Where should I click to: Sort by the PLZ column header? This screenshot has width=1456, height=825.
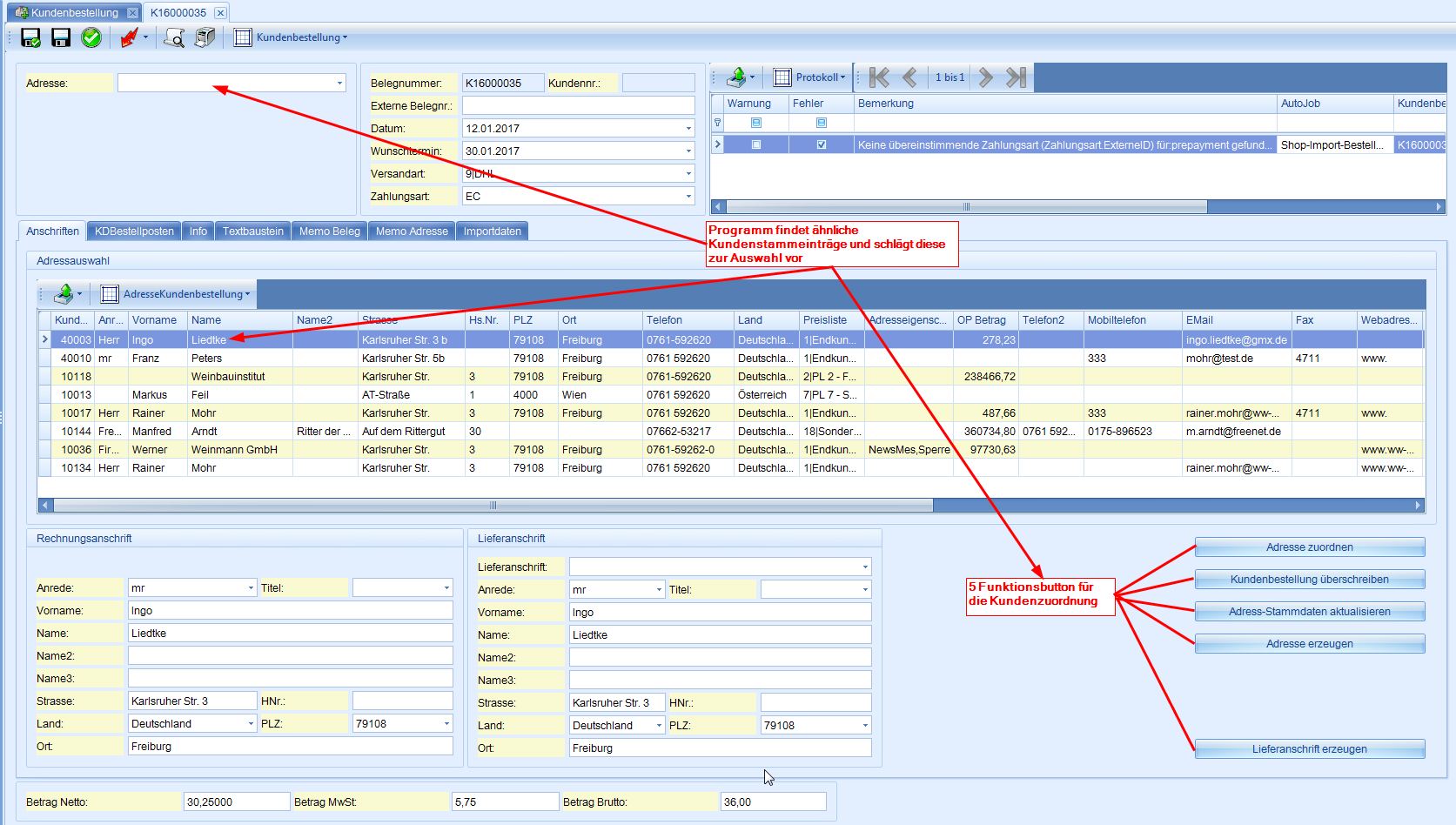[x=533, y=319]
